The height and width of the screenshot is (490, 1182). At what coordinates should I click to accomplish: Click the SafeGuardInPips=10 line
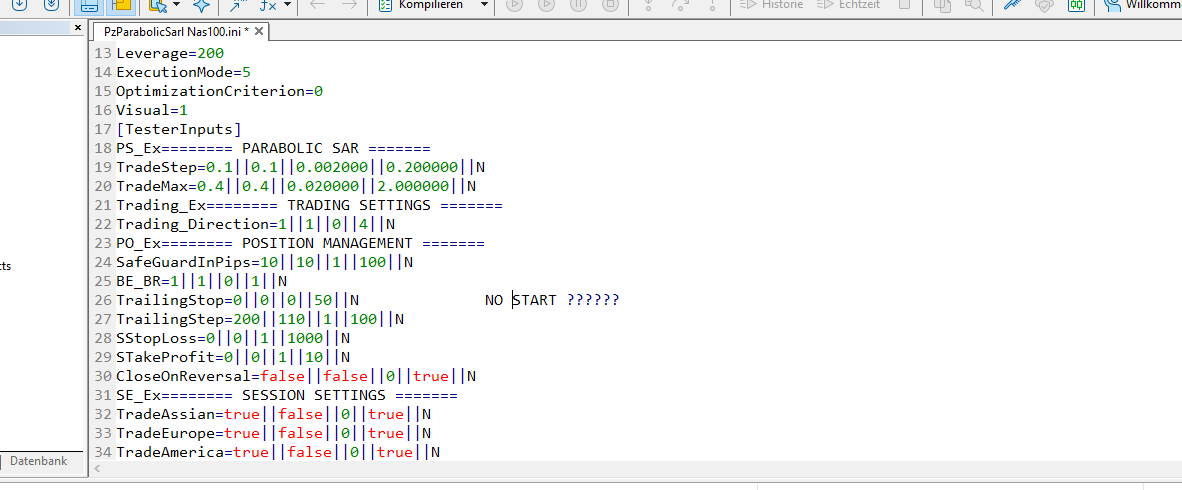265,262
